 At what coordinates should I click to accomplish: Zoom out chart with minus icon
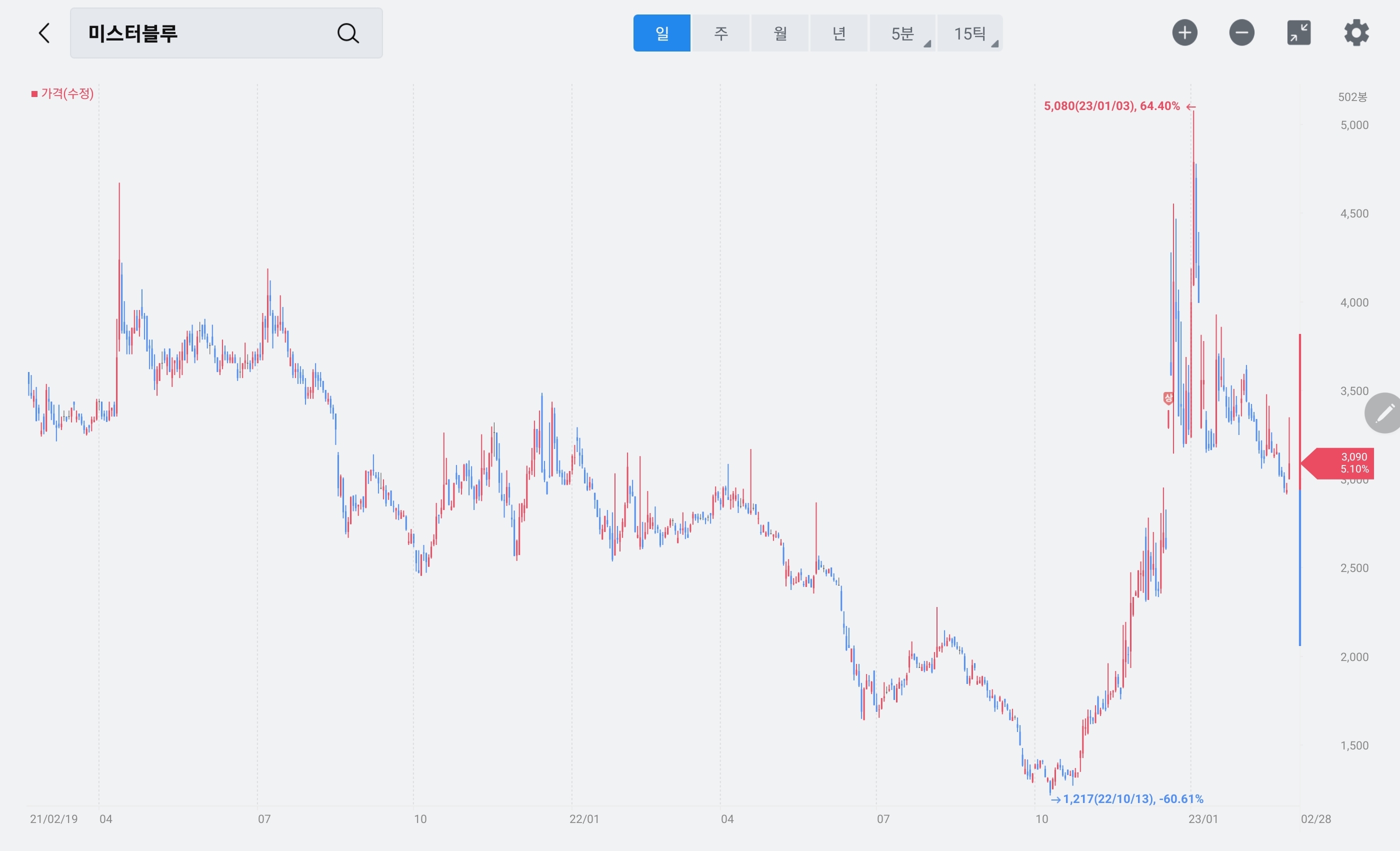tap(1241, 32)
